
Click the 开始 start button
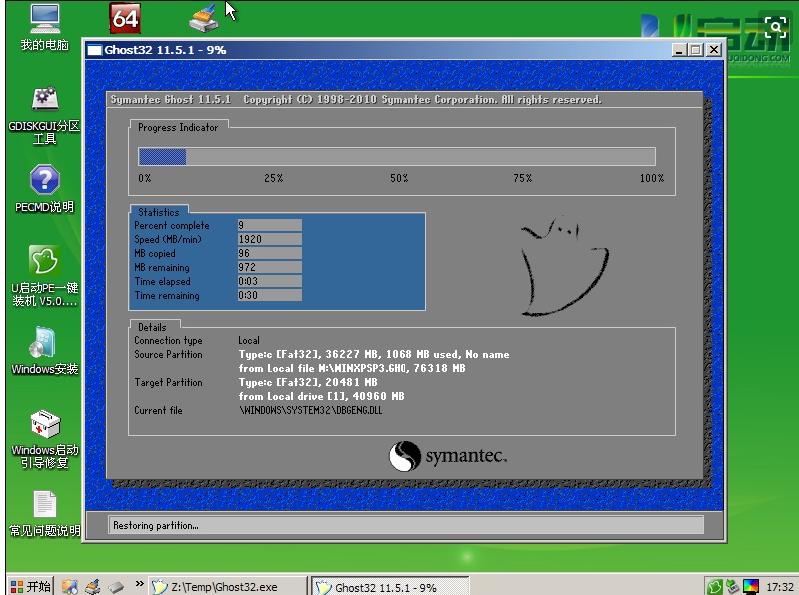[x=30, y=586]
